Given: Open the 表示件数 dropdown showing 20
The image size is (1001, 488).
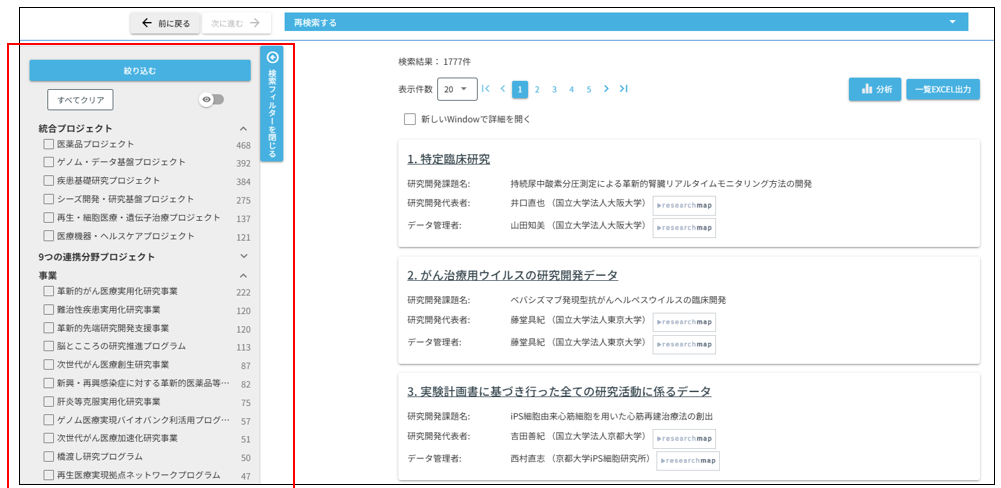Looking at the screenshot, I should pyautogui.click(x=456, y=89).
